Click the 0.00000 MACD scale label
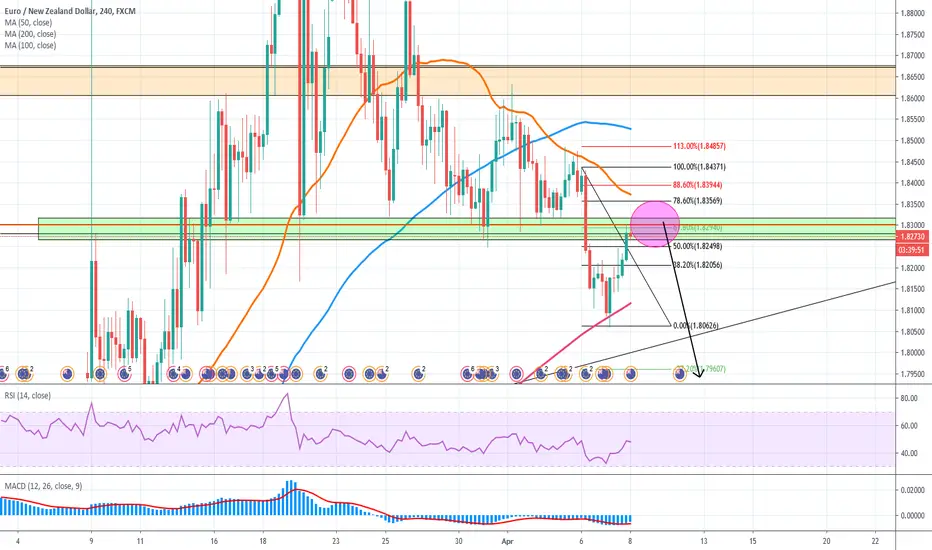The width and height of the screenshot is (932, 550). (x=912, y=516)
